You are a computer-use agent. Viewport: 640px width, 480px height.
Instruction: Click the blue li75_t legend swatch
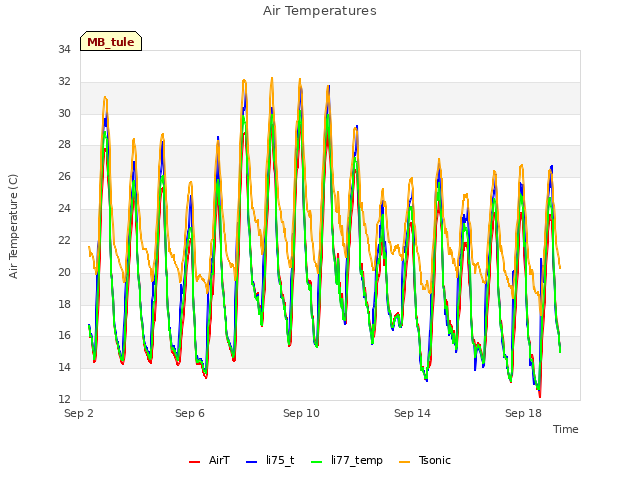tap(252, 462)
